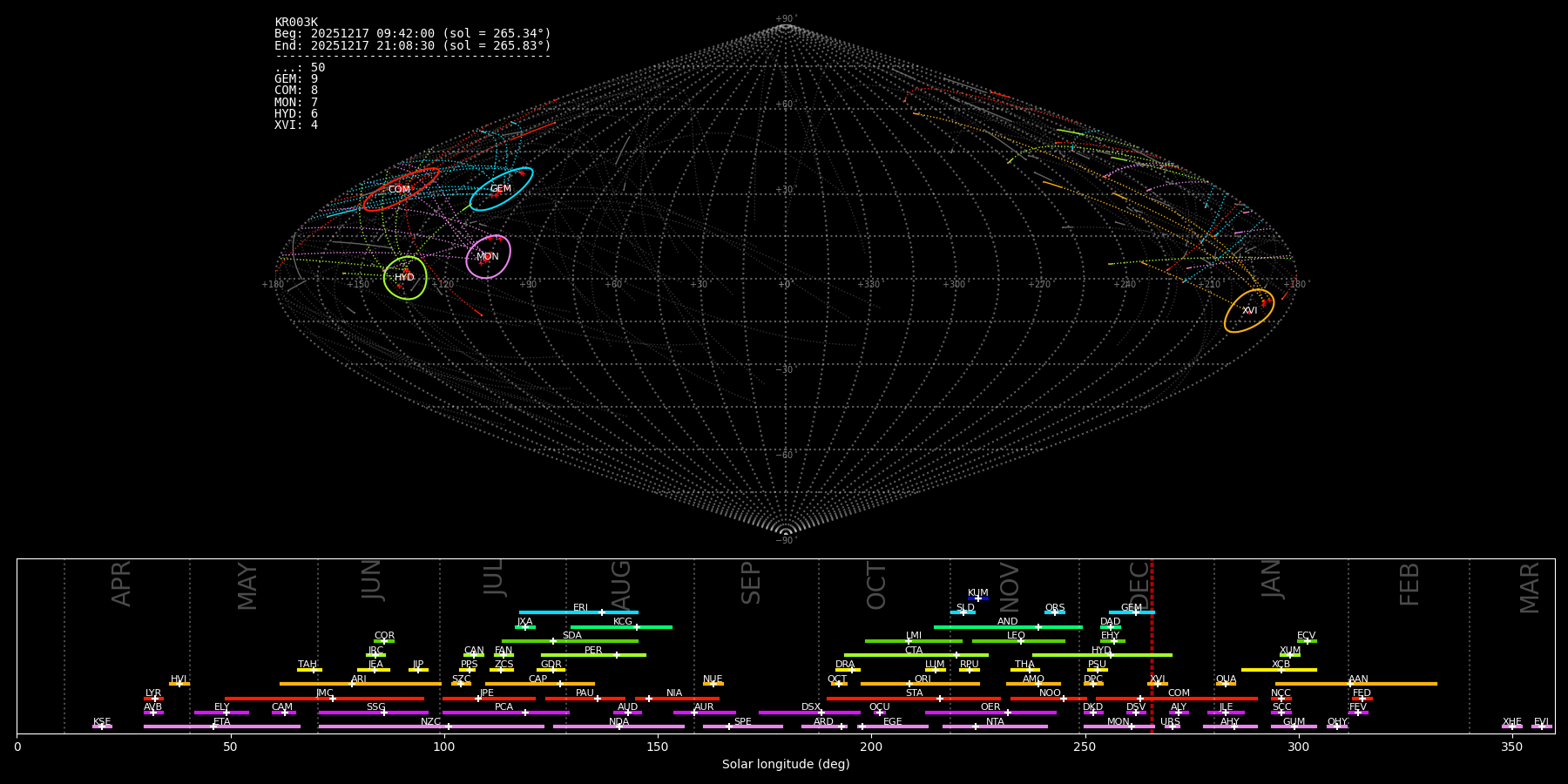Click the CAP shower label in timeline
Image resolution: width=1568 pixels, height=784 pixels.
[538, 679]
